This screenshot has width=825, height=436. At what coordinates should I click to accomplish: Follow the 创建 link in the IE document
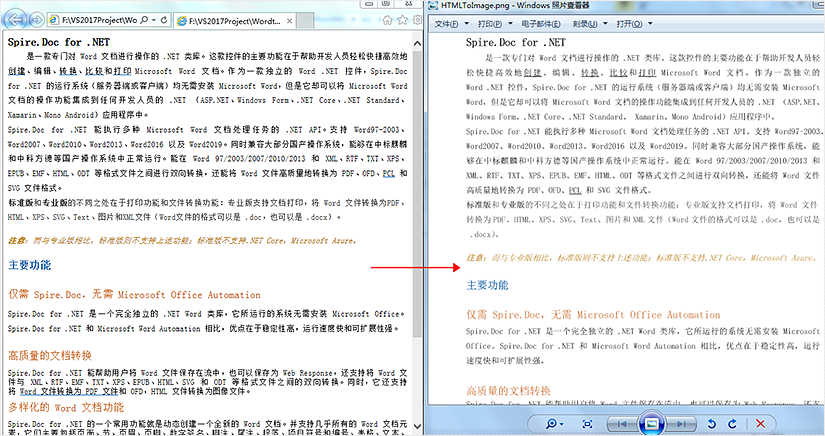(17, 71)
